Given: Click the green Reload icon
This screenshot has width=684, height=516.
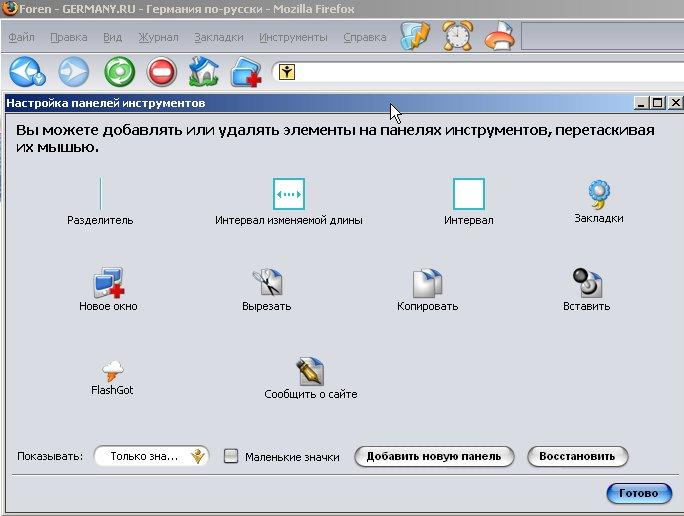Looking at the screenshot, I should (x=120, y=72).
